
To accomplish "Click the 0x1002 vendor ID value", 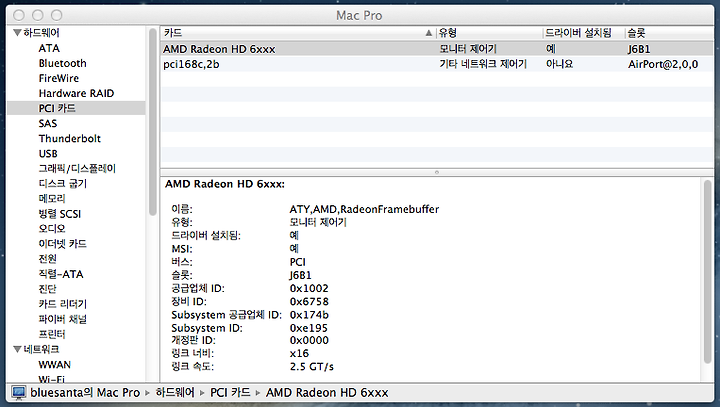I will [x=309, y=288].
